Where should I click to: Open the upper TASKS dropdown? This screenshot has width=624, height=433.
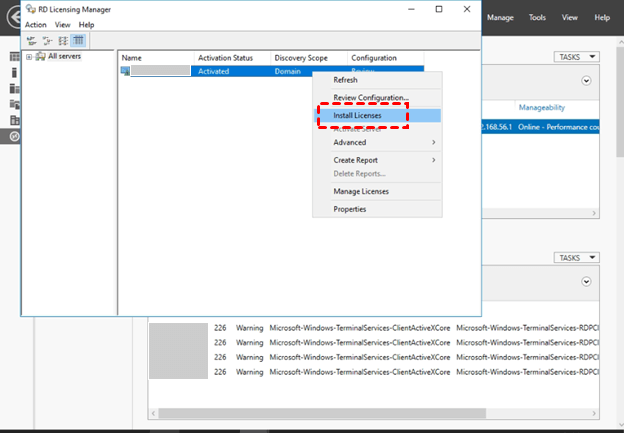[575, 57]
